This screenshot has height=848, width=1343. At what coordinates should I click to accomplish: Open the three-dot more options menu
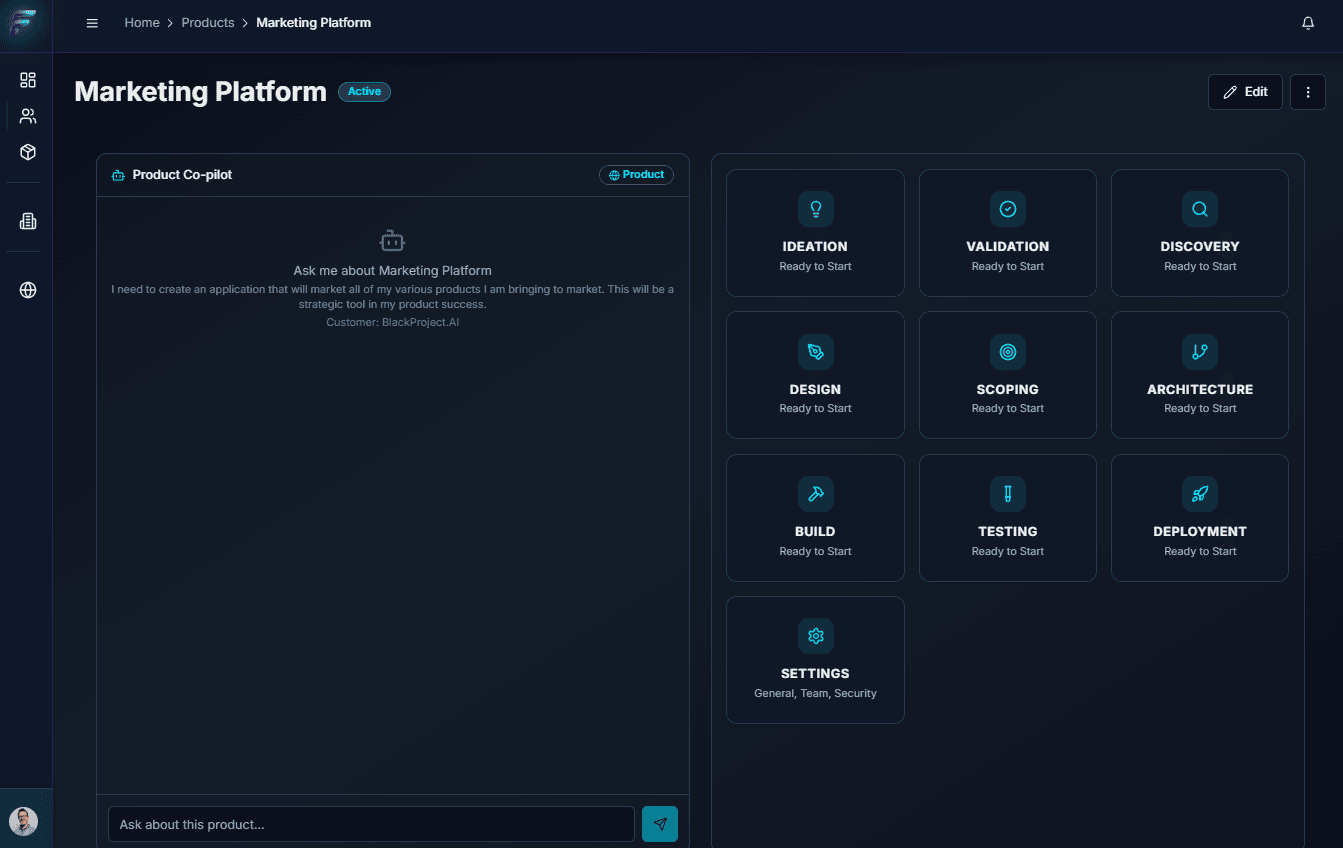pos(1307,92)
